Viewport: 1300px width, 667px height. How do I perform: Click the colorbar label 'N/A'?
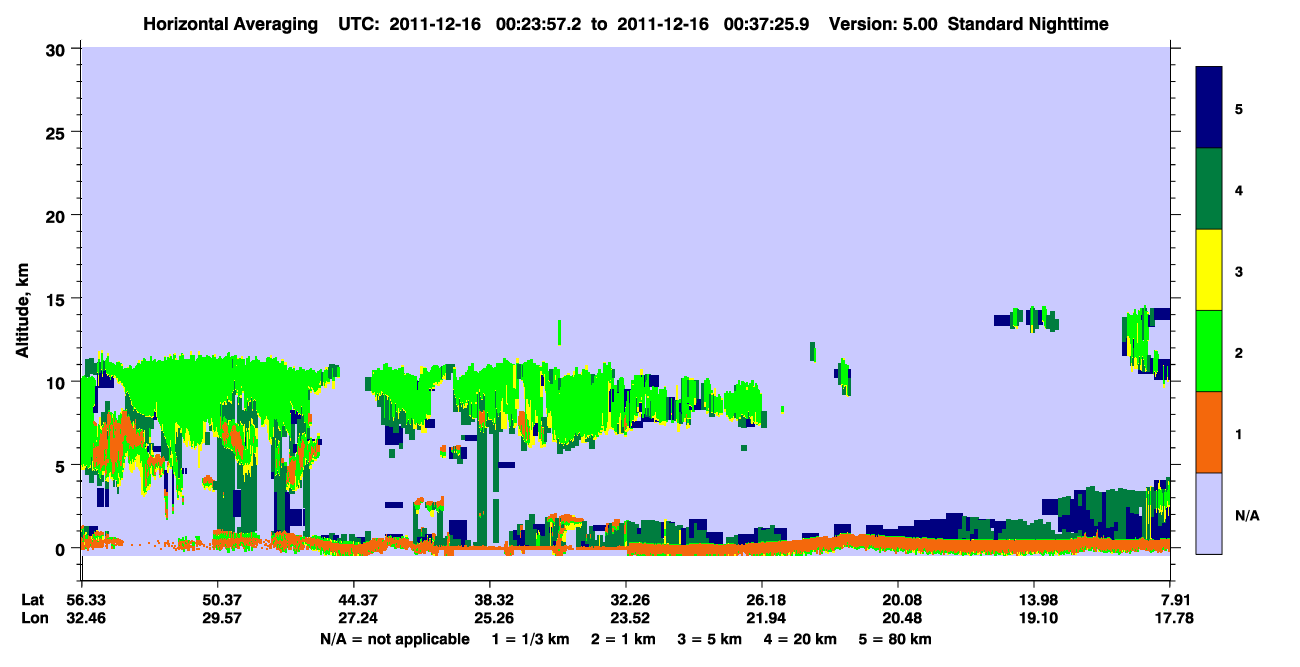point(1246,515)
